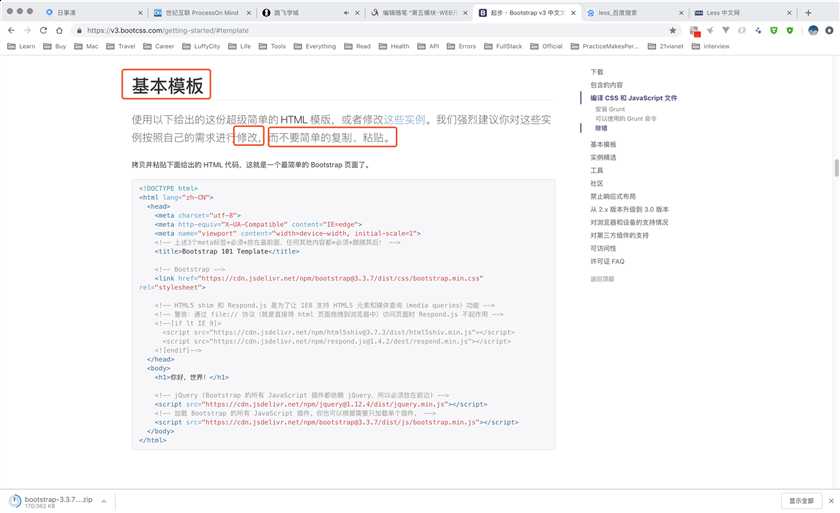Open the Interview bookmarks folder
The width and height of the screenshot is (840, 513).
[711, 47]
